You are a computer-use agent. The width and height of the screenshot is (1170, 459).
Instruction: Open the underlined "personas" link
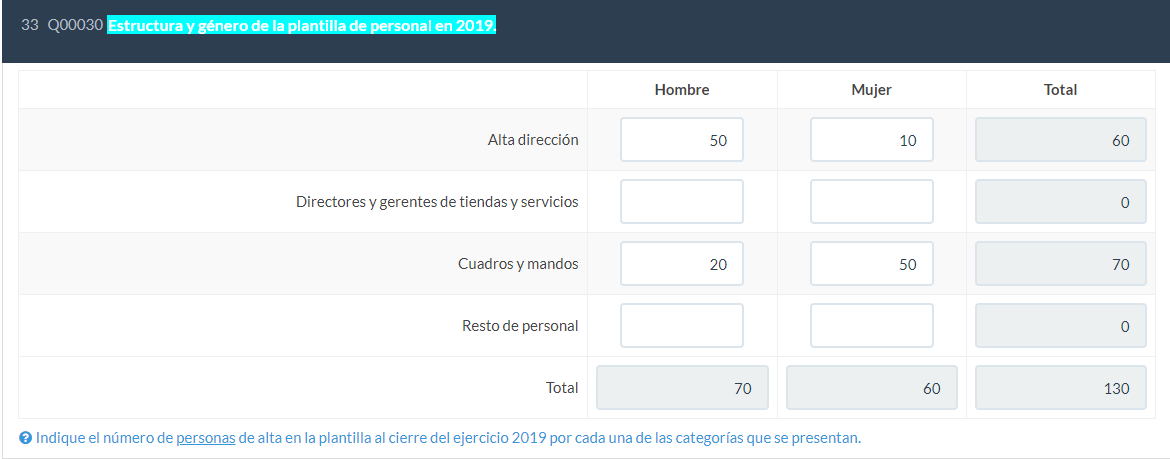(205, 438)
